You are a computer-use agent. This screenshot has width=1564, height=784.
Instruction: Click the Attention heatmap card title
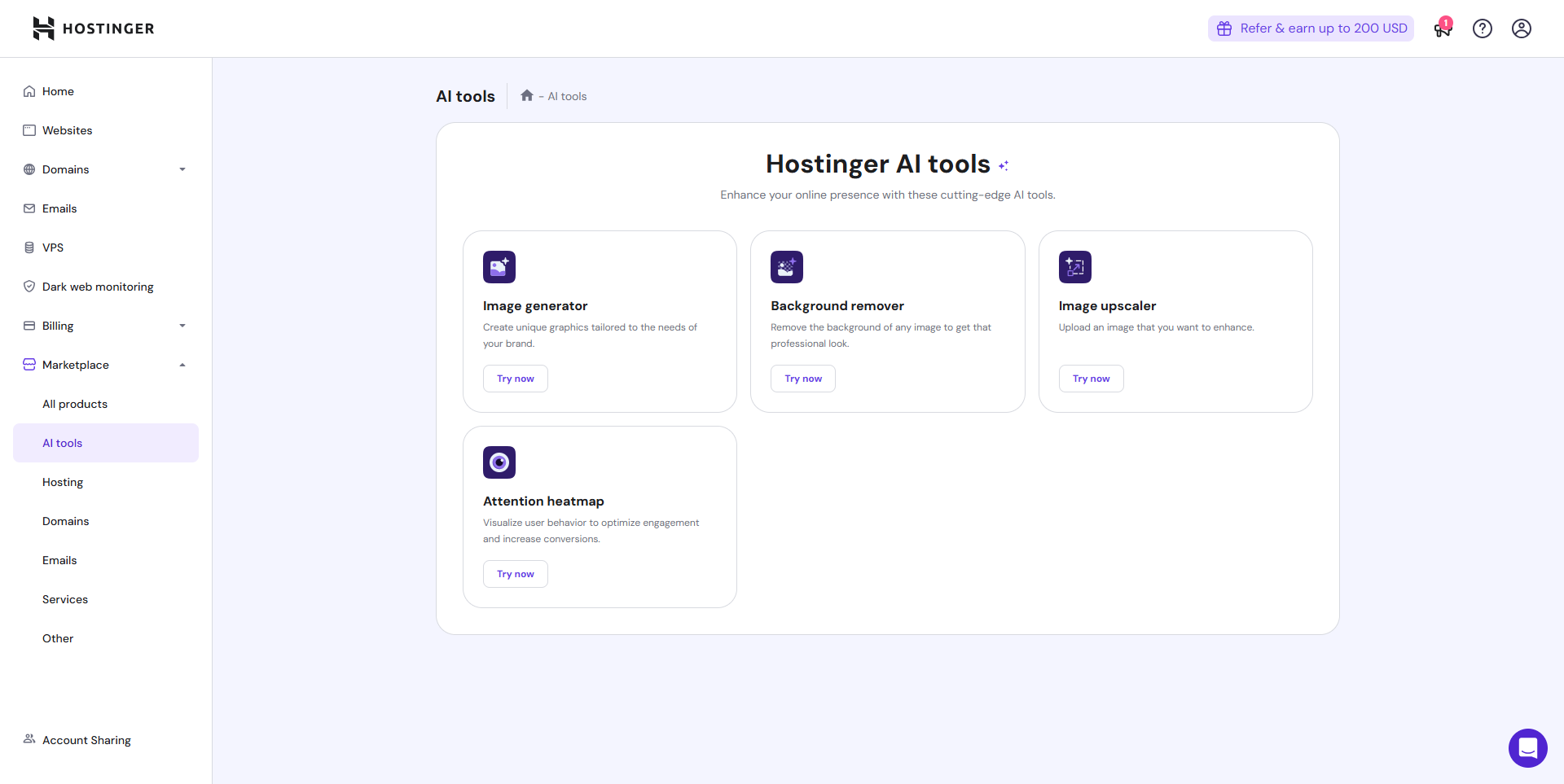pyautogui.click(x=543, y=501)
